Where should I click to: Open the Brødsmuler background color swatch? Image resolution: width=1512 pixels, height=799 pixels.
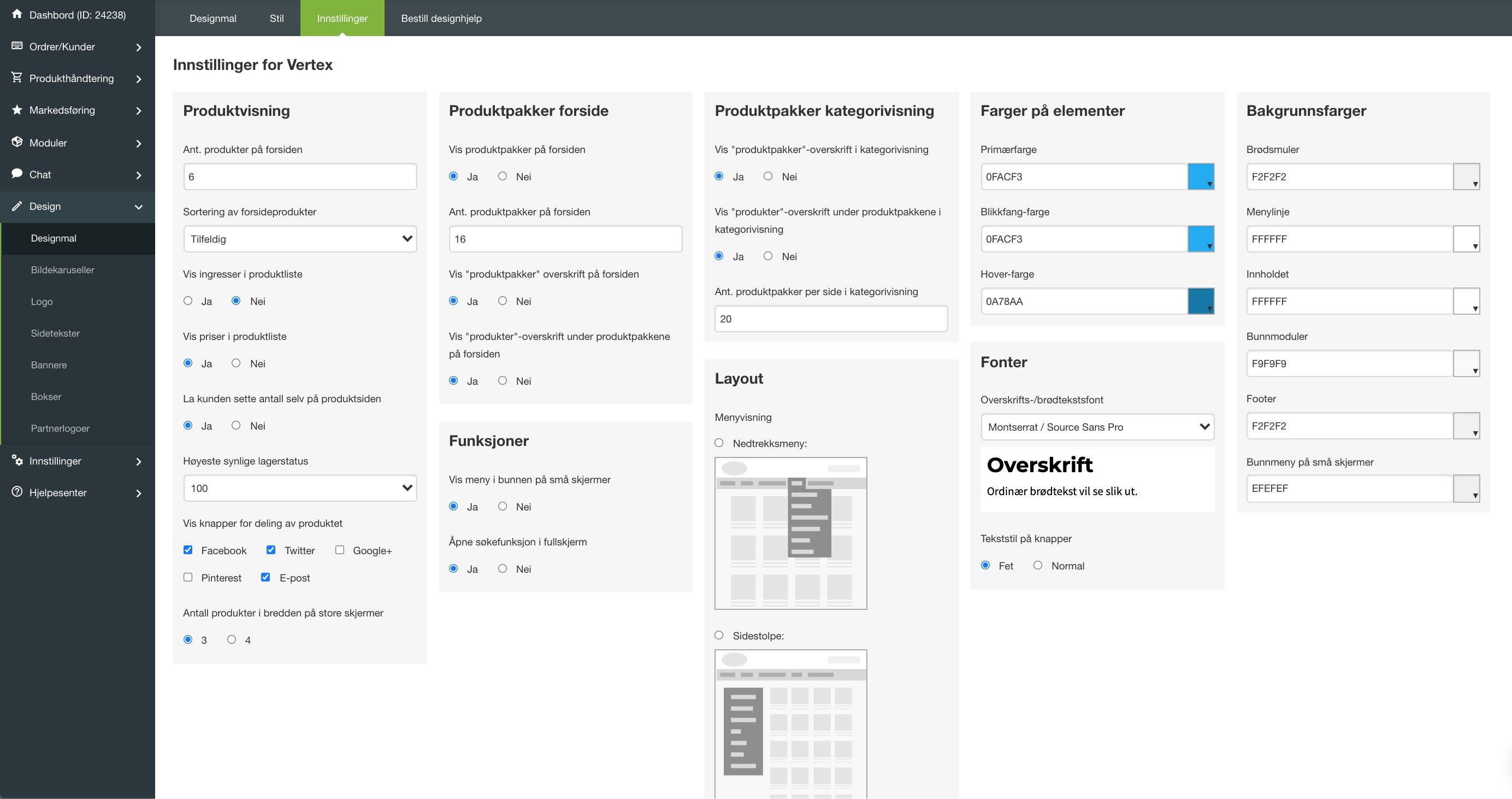tap(1466, 177)
